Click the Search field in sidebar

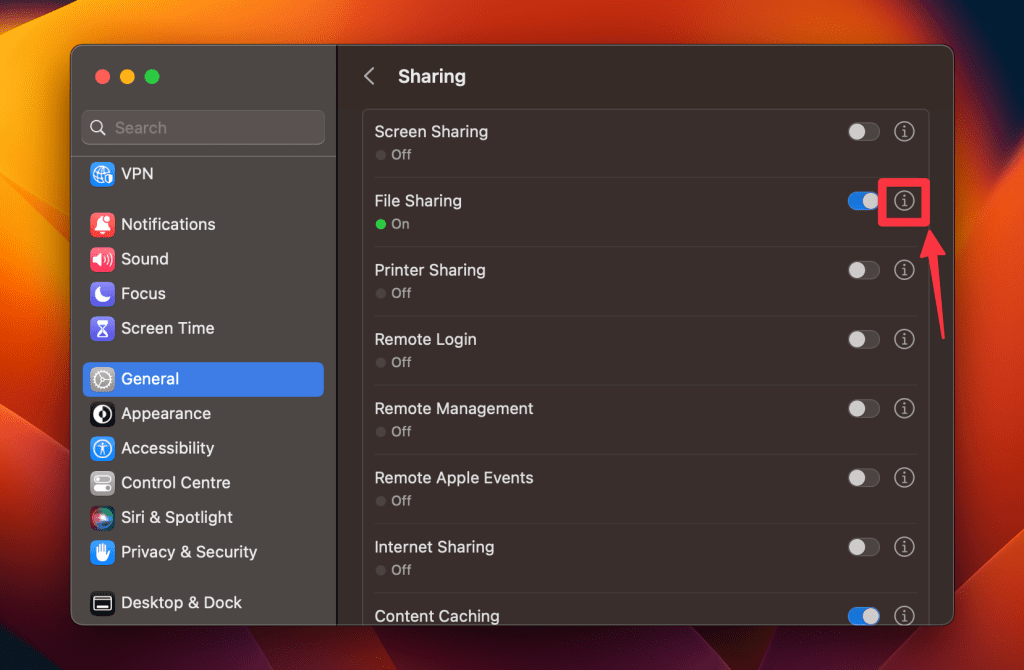pyautogui.click(x=203, y=128)
